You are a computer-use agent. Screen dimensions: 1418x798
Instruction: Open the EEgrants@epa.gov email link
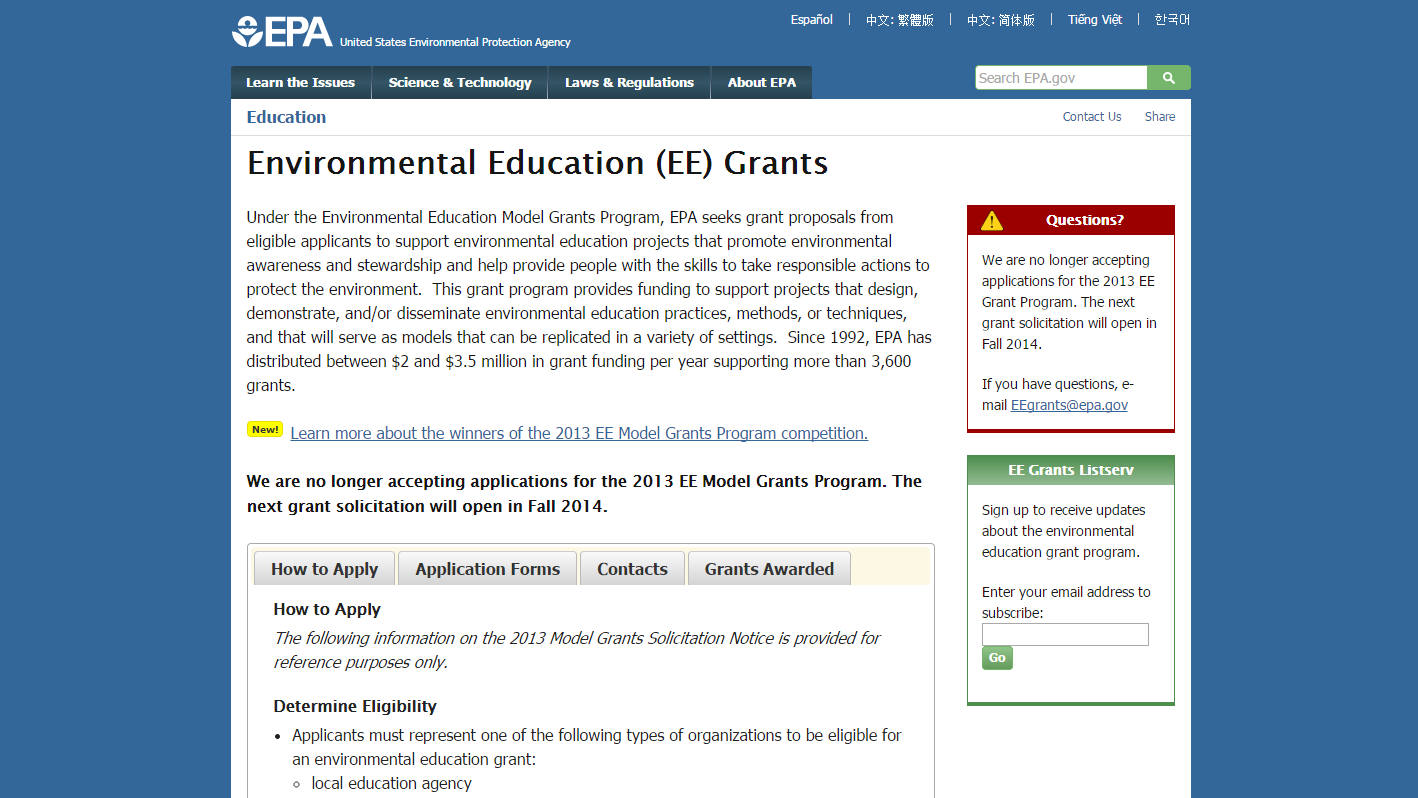[1069, 405]
